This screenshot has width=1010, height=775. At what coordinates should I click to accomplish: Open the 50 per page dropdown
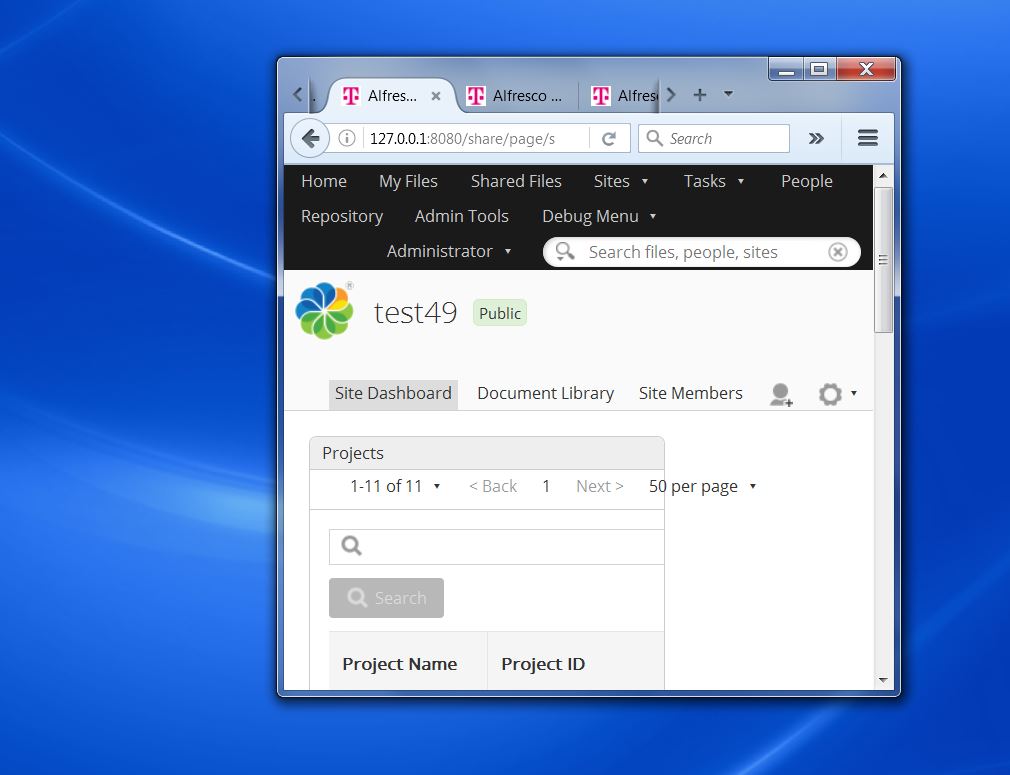[x=702, y=486]
